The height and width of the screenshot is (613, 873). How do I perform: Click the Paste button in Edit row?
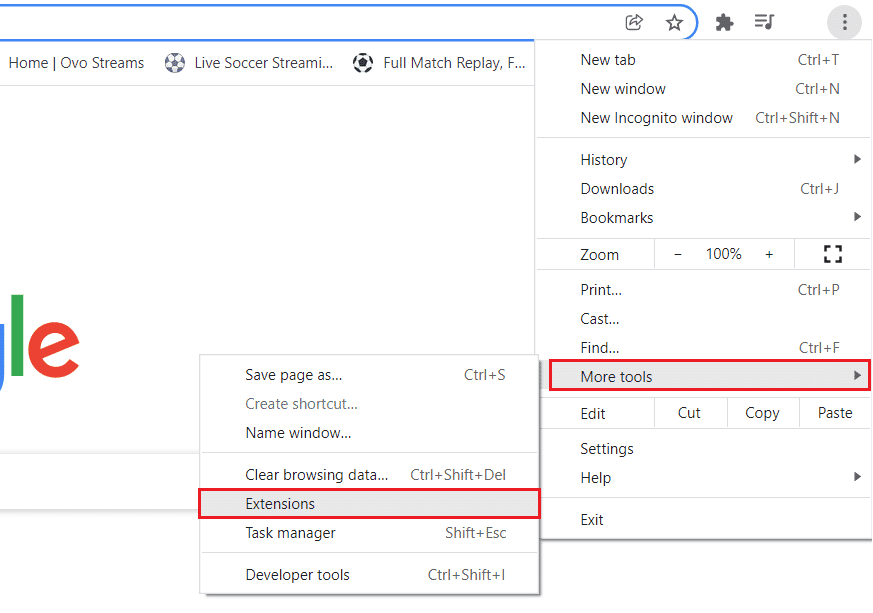coord(835,413)
